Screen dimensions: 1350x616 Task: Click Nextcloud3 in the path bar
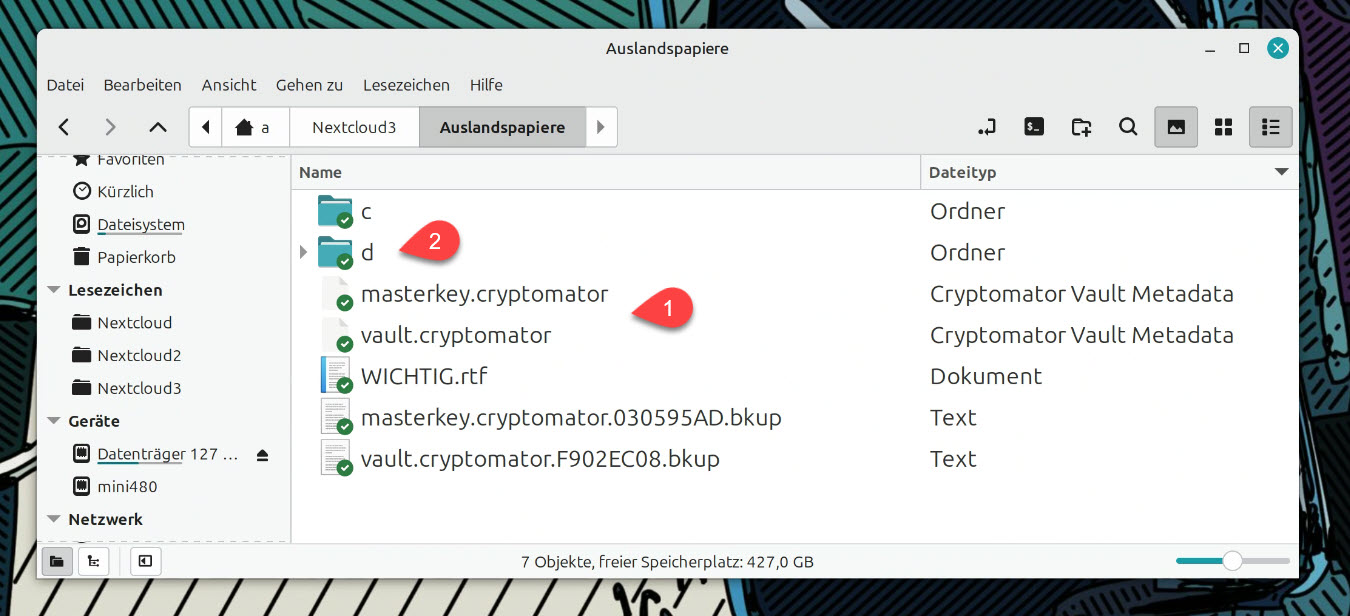click(x=354, y=127)
